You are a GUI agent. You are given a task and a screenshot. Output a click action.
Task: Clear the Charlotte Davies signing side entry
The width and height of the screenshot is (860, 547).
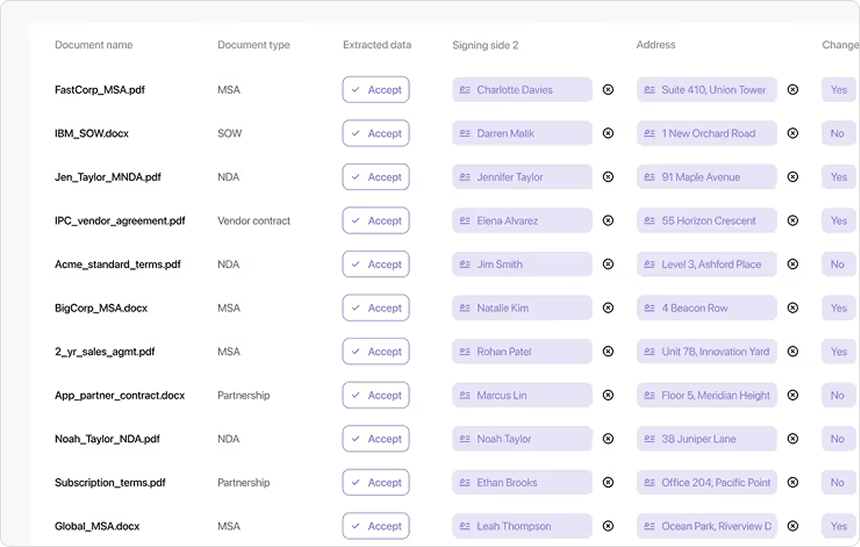pos(608,90)
